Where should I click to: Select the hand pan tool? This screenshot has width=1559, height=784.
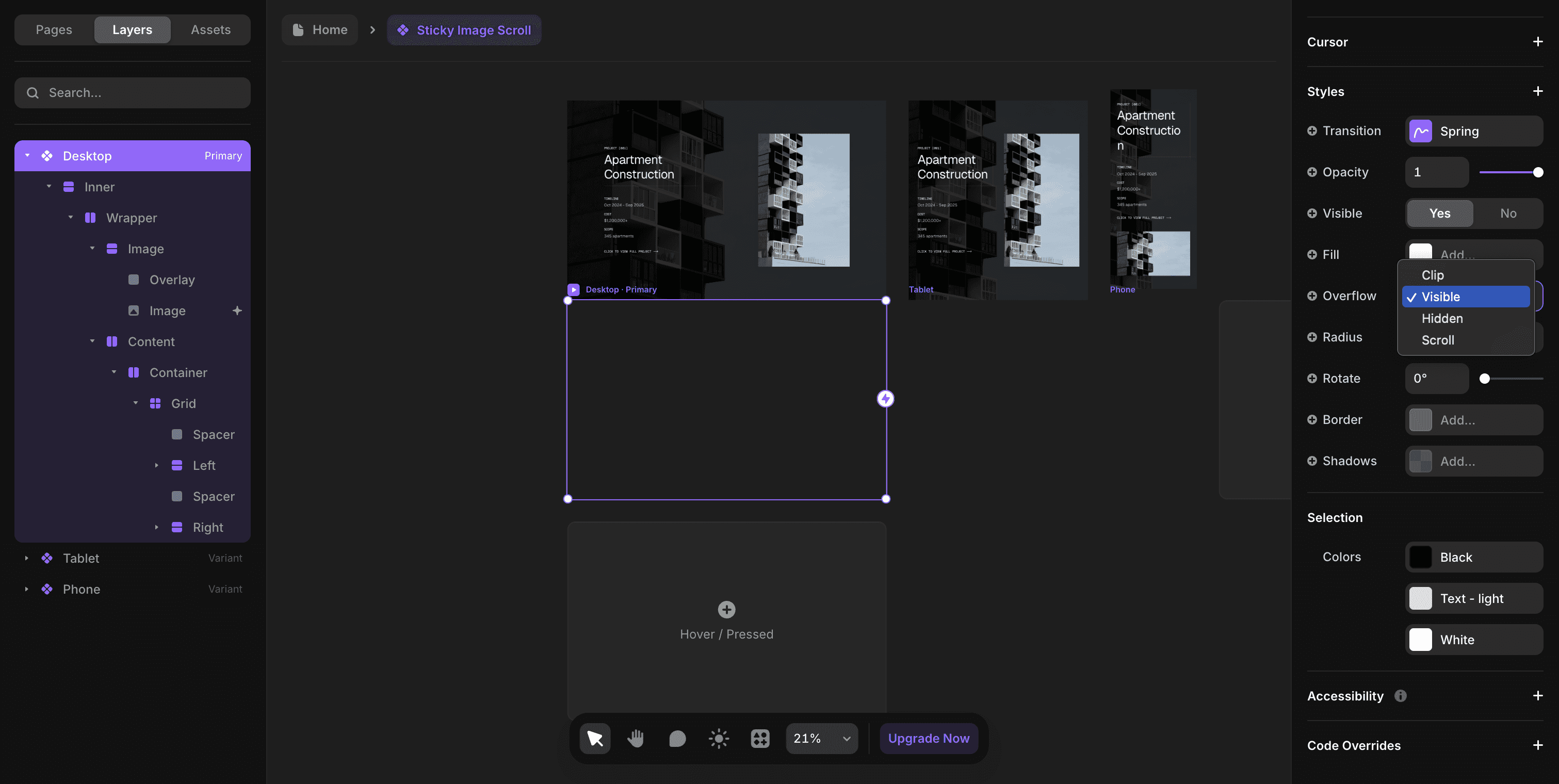click(636, 738)
